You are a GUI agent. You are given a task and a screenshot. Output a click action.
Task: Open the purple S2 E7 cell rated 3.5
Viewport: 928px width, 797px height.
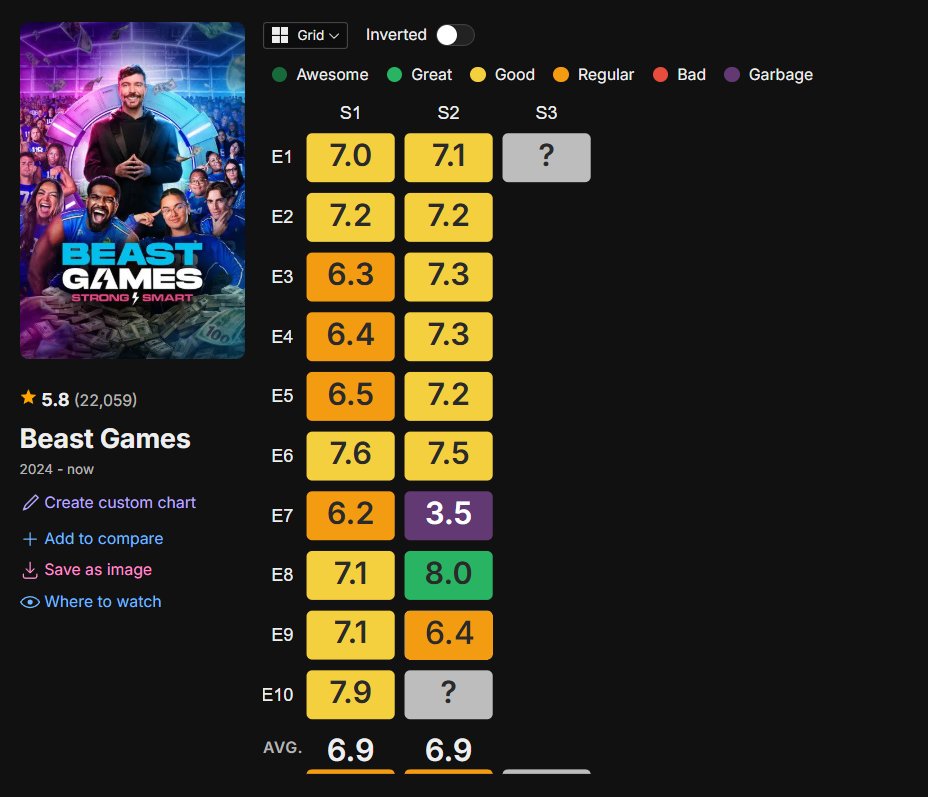448,515
